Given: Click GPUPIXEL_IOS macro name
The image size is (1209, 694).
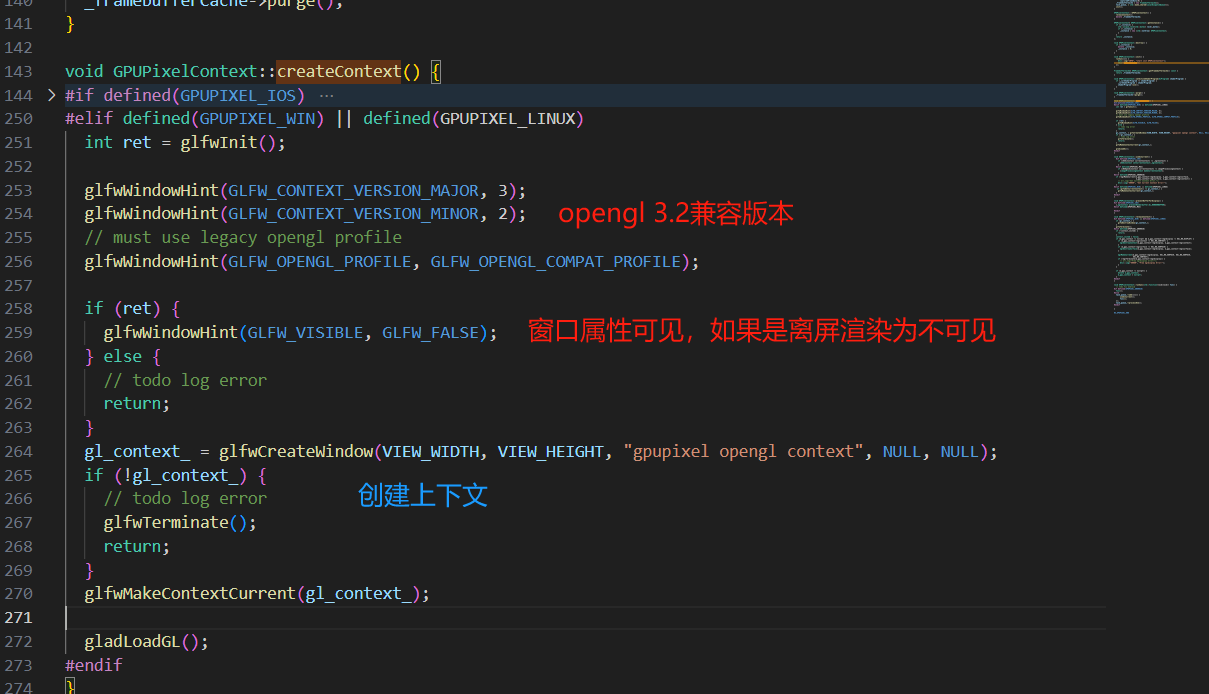Looking at the screenshot, I should (x=238, y=95).
